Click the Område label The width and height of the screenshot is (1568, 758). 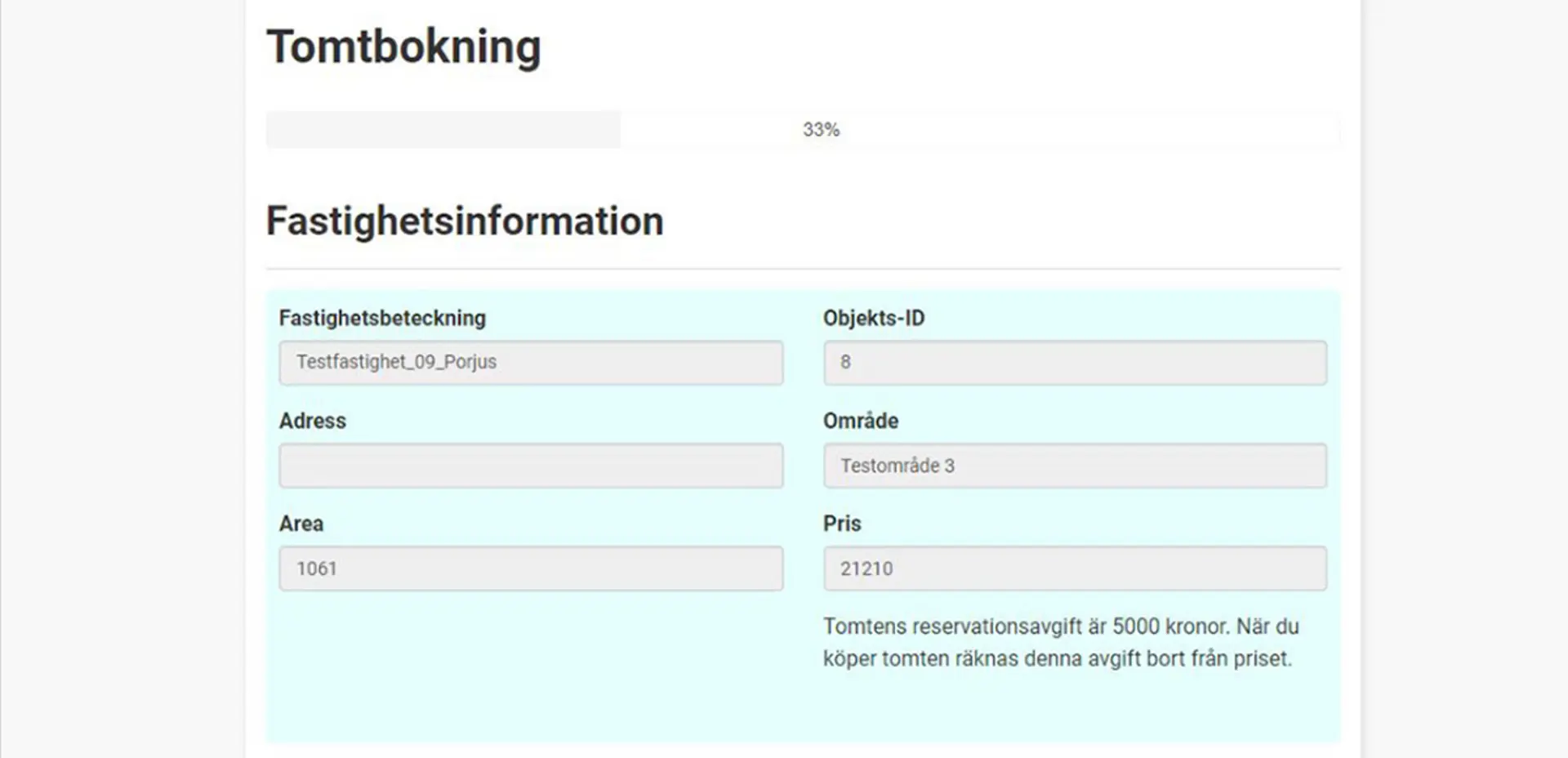click(x=861, y=421)
